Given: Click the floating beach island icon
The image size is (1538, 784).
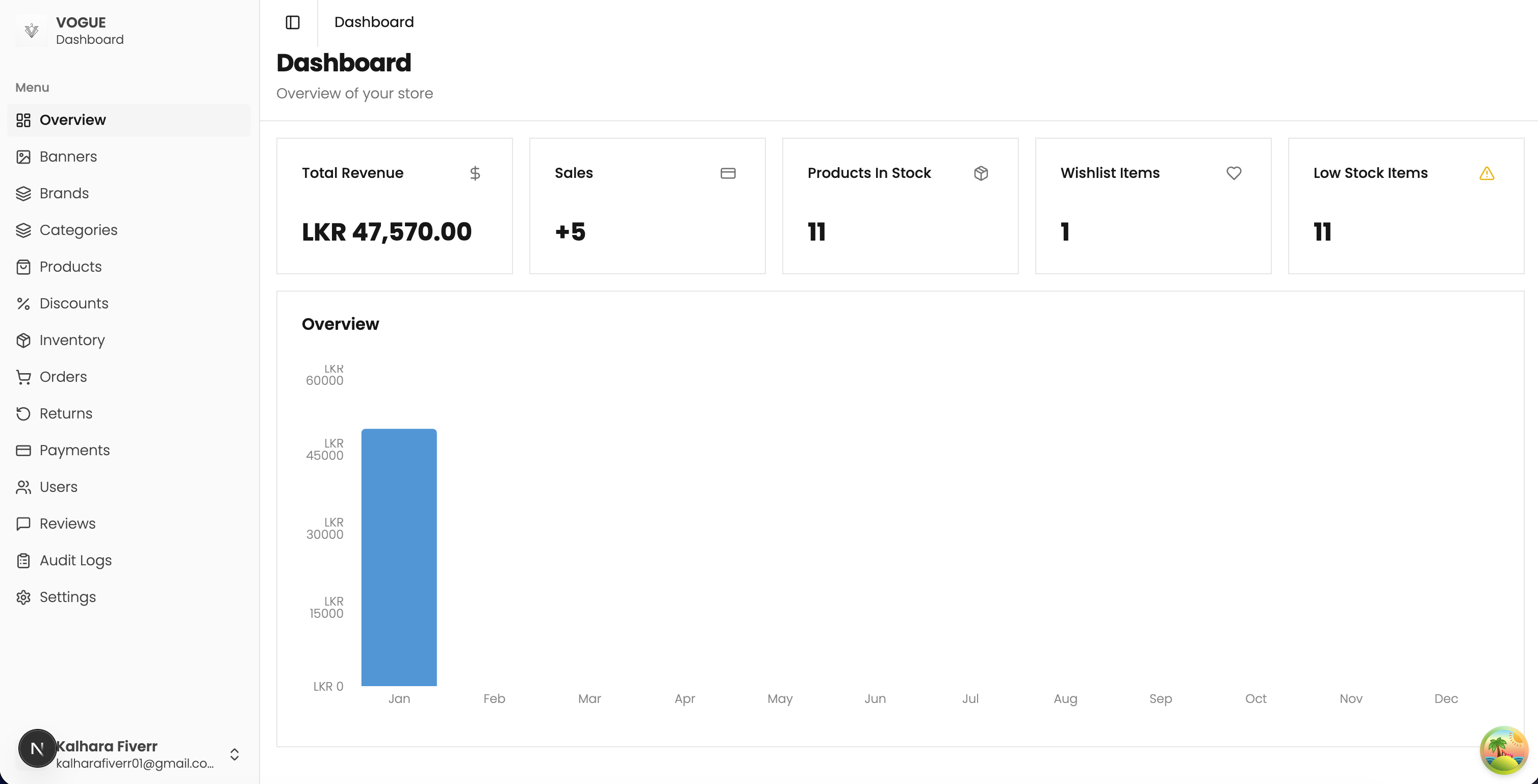Looking at the screenshot, I should (x=1503, y=750).
